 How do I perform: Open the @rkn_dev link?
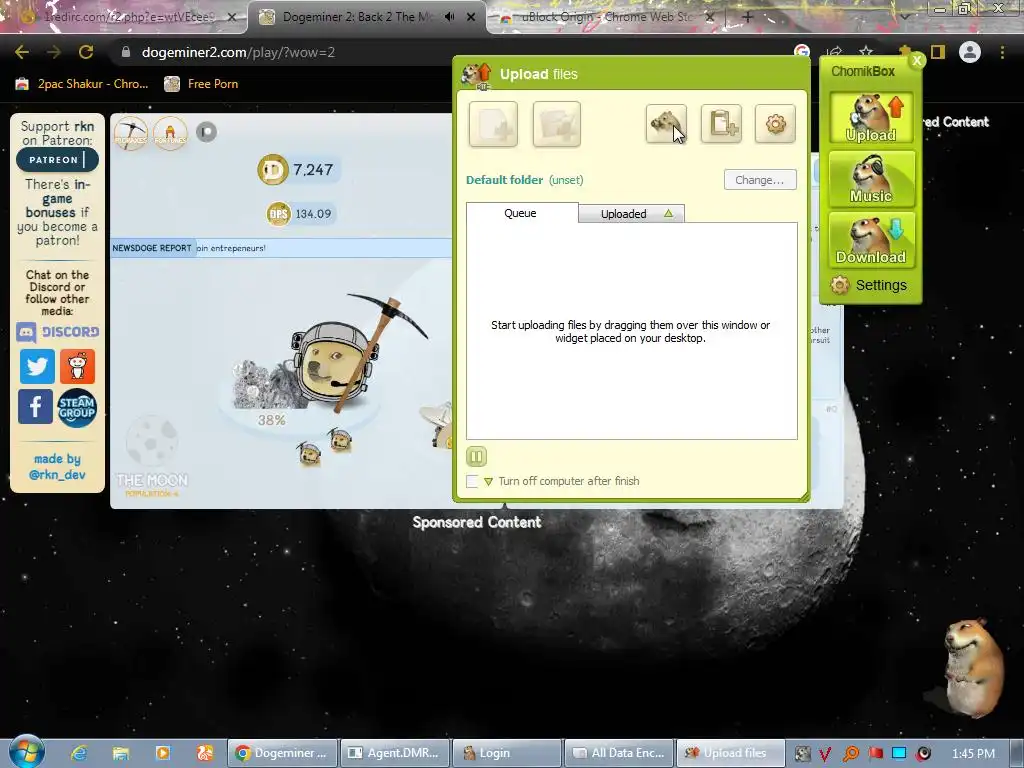(x=57, y=475)
